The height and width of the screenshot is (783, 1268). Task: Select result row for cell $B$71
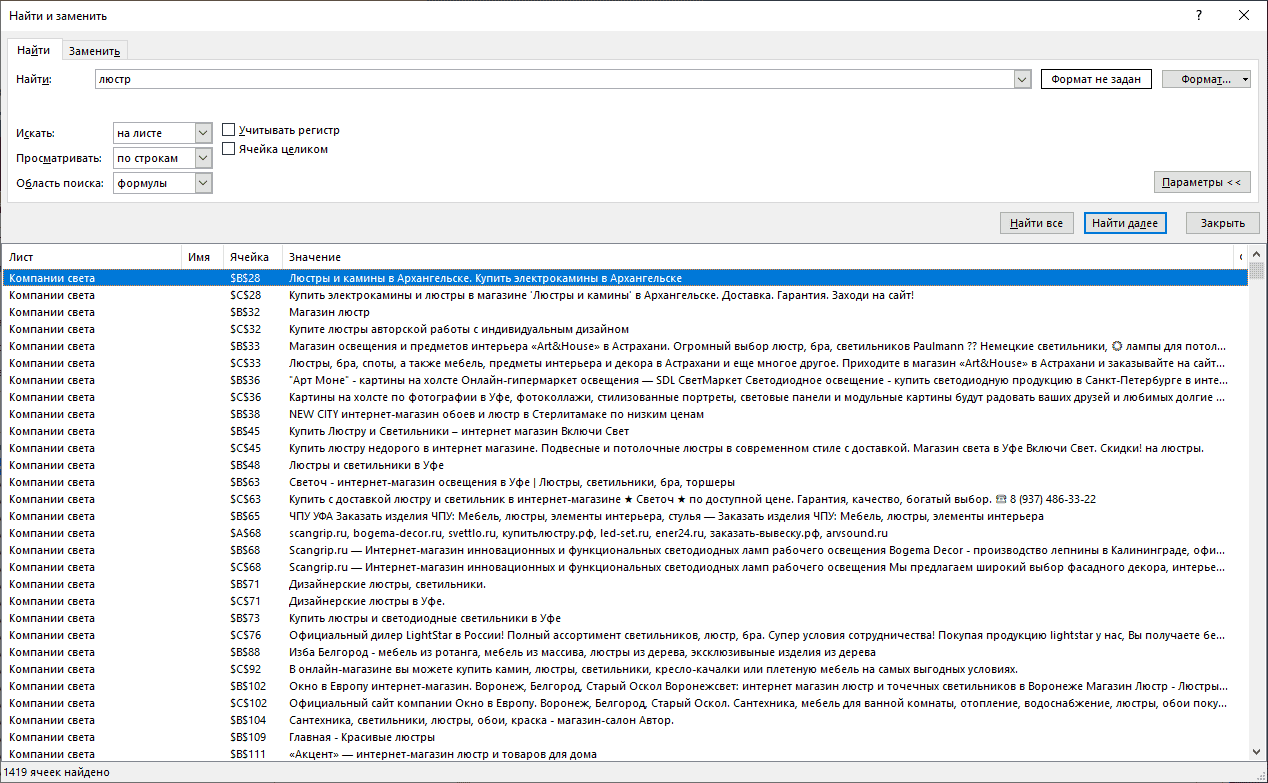625,584
